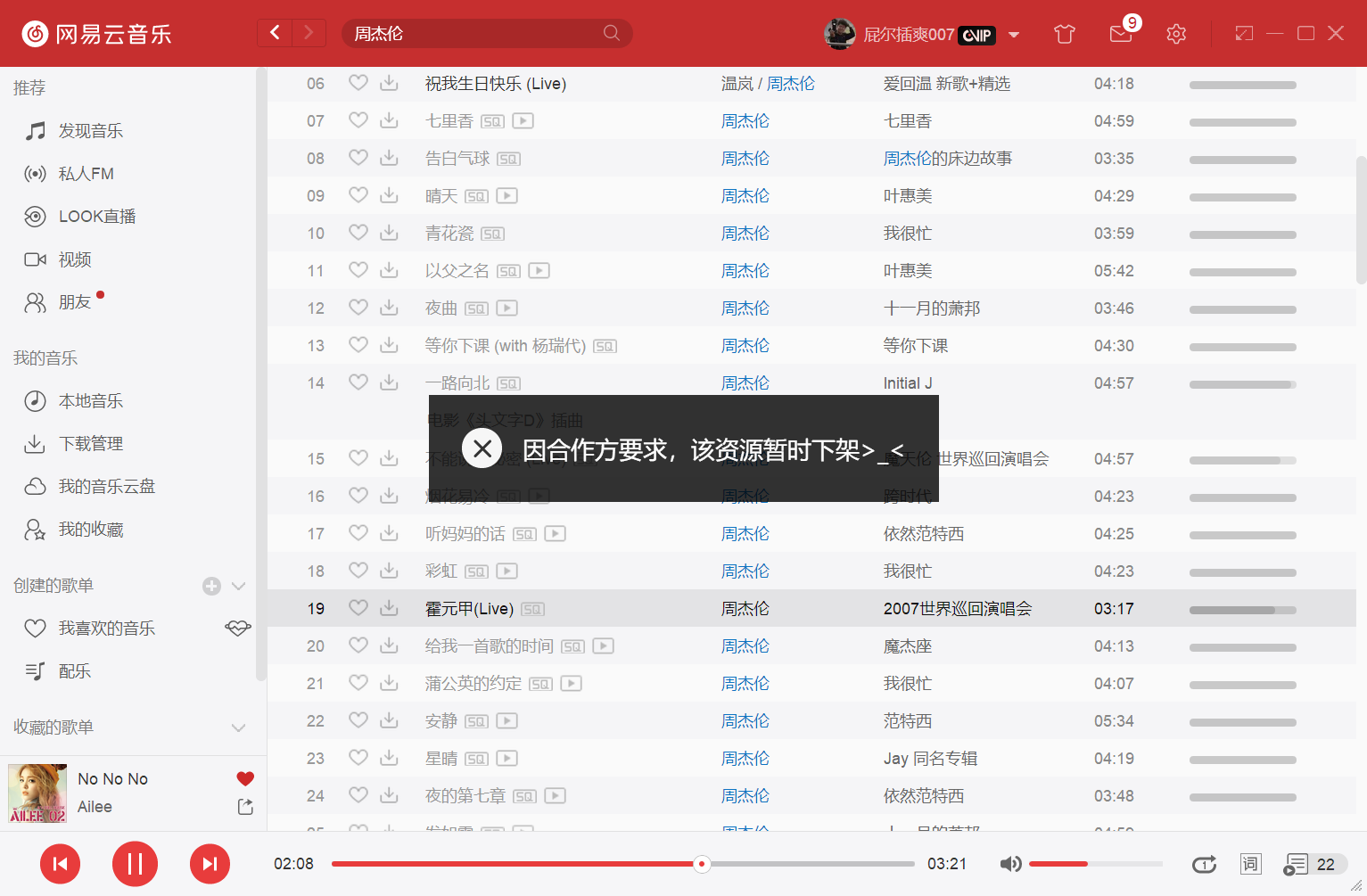The image size is (1367, 896).
Task: Pause the current playback
Action: (x=135, y=863)
